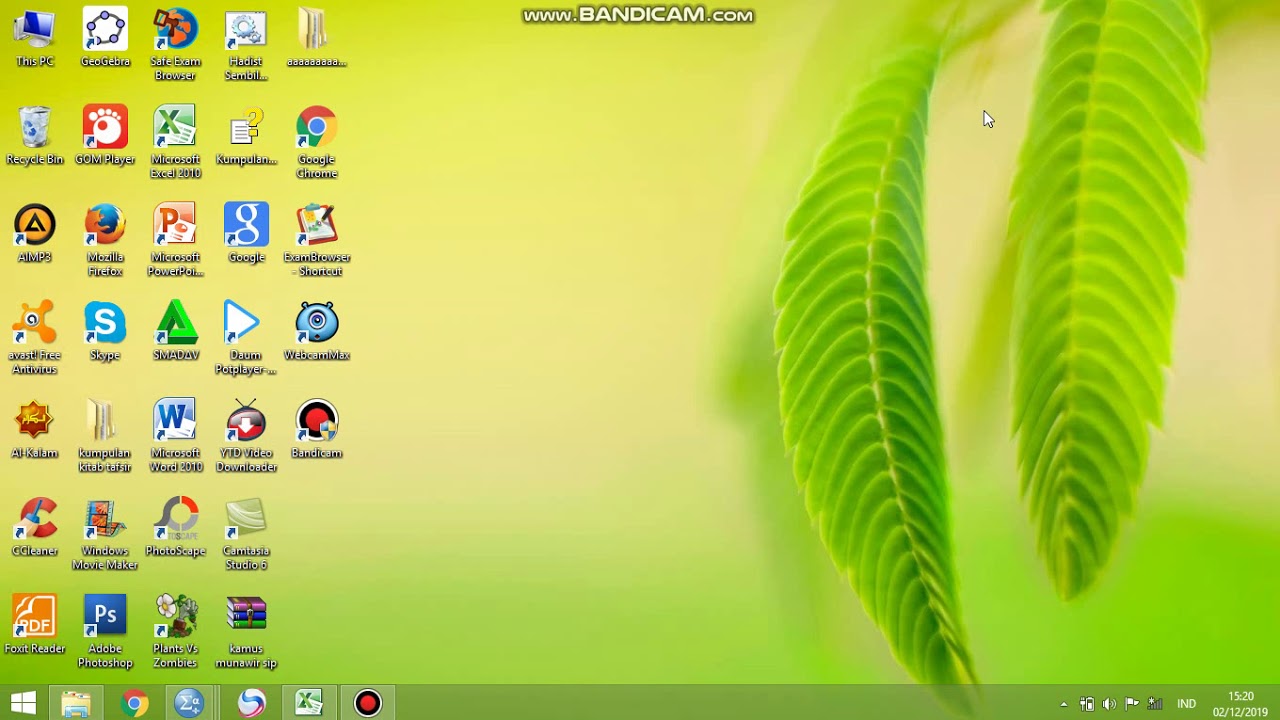Launch GOM Player shortcut
The image size is (1280, 720).
click(x=105, y=136)
